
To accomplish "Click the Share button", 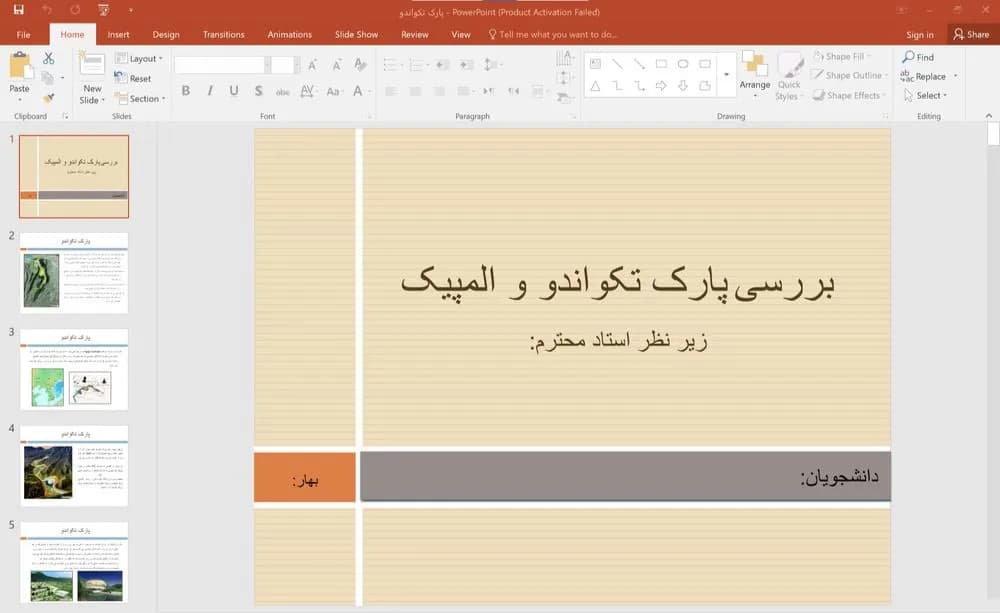I will click(x=971, y=34).
